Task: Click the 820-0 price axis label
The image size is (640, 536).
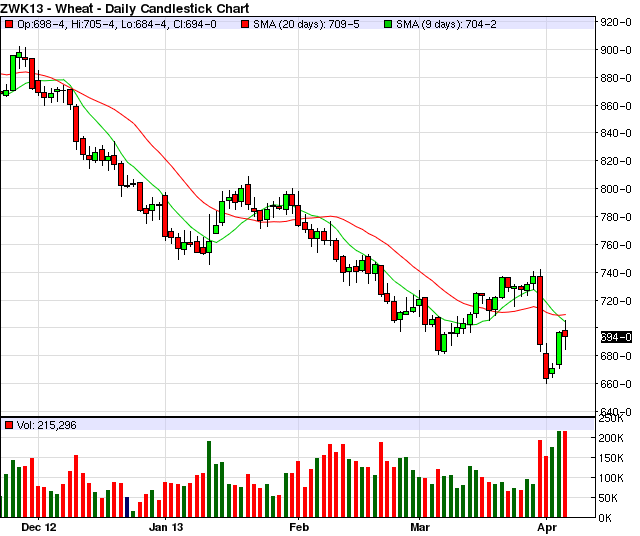Action: 616,161
